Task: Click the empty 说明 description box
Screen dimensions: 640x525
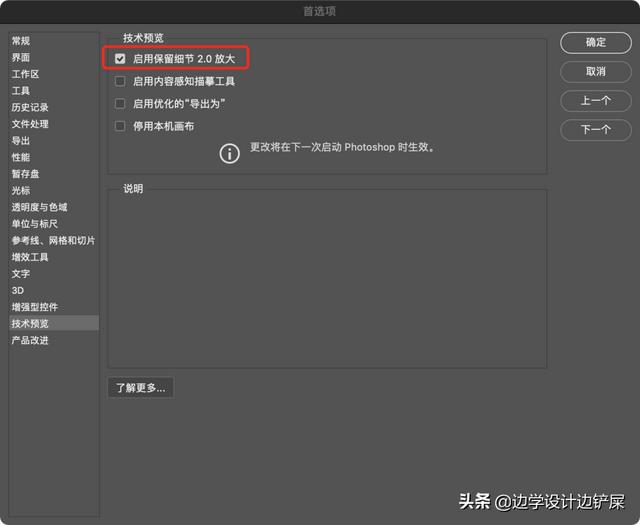Action: [x=327, y=280]
